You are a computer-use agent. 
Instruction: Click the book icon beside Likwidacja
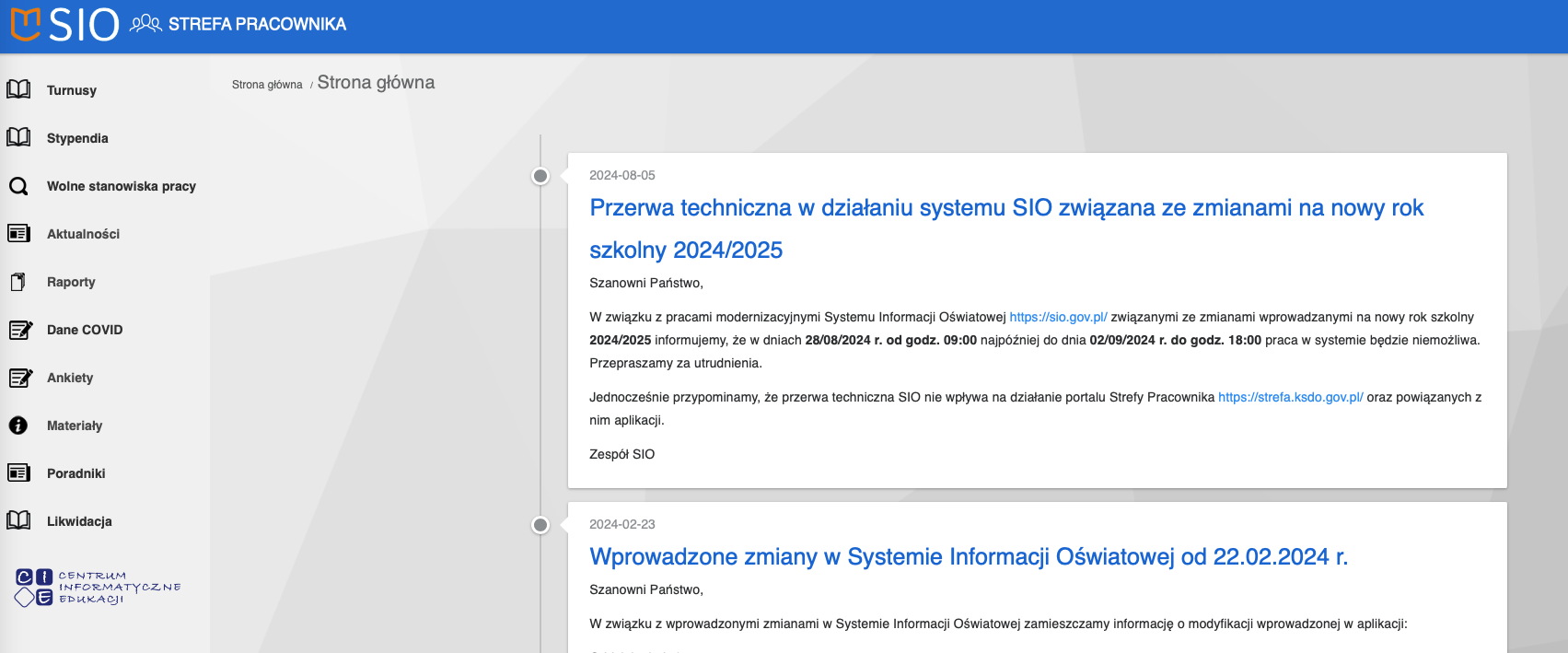click(x=18, y=520)
